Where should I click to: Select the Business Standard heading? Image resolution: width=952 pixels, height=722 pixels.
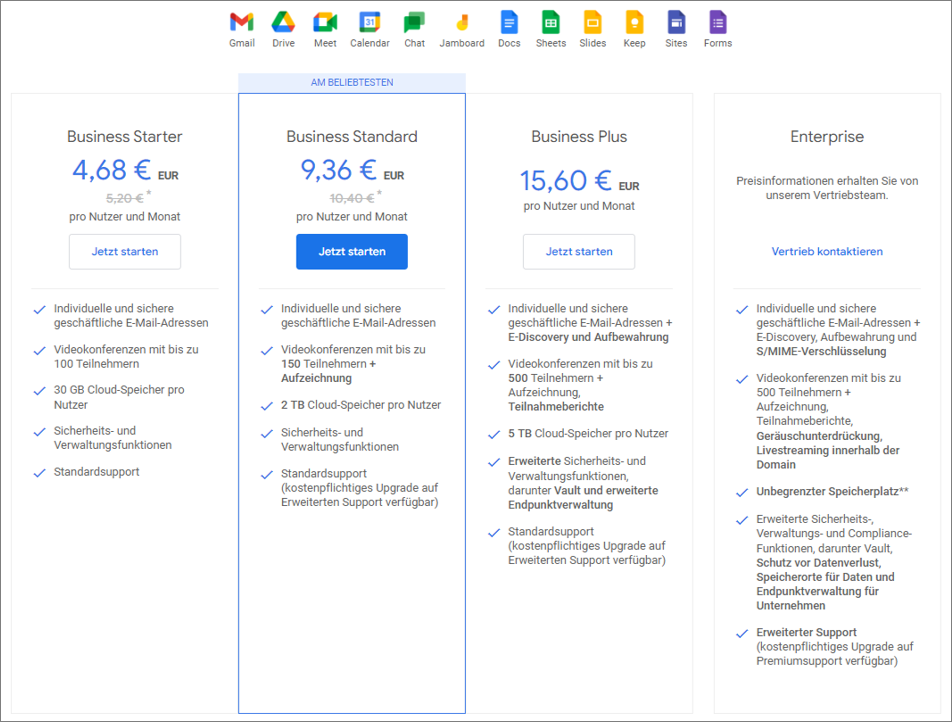(x=352, y=137)
